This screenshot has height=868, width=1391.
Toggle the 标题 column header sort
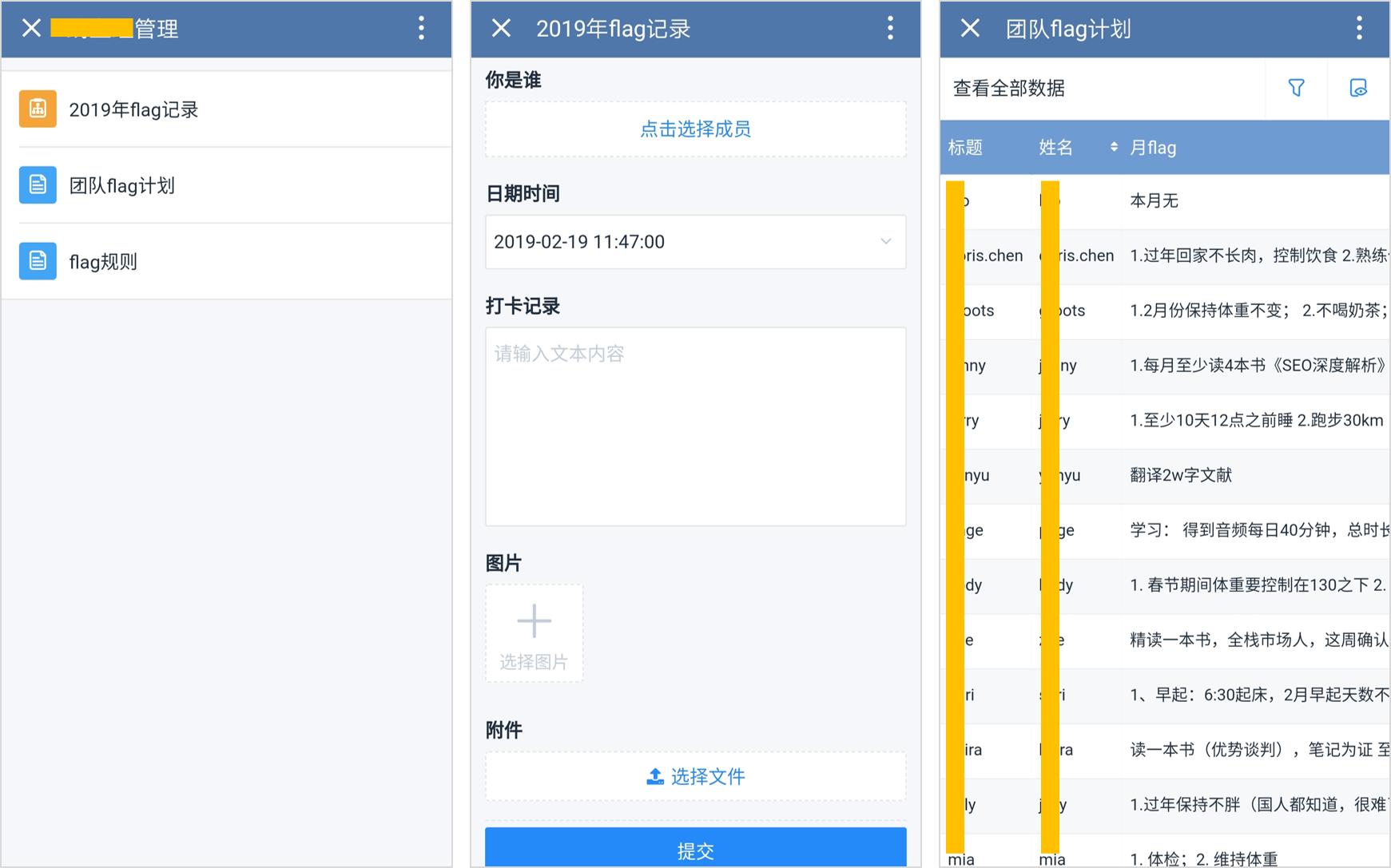pos(965,147)
